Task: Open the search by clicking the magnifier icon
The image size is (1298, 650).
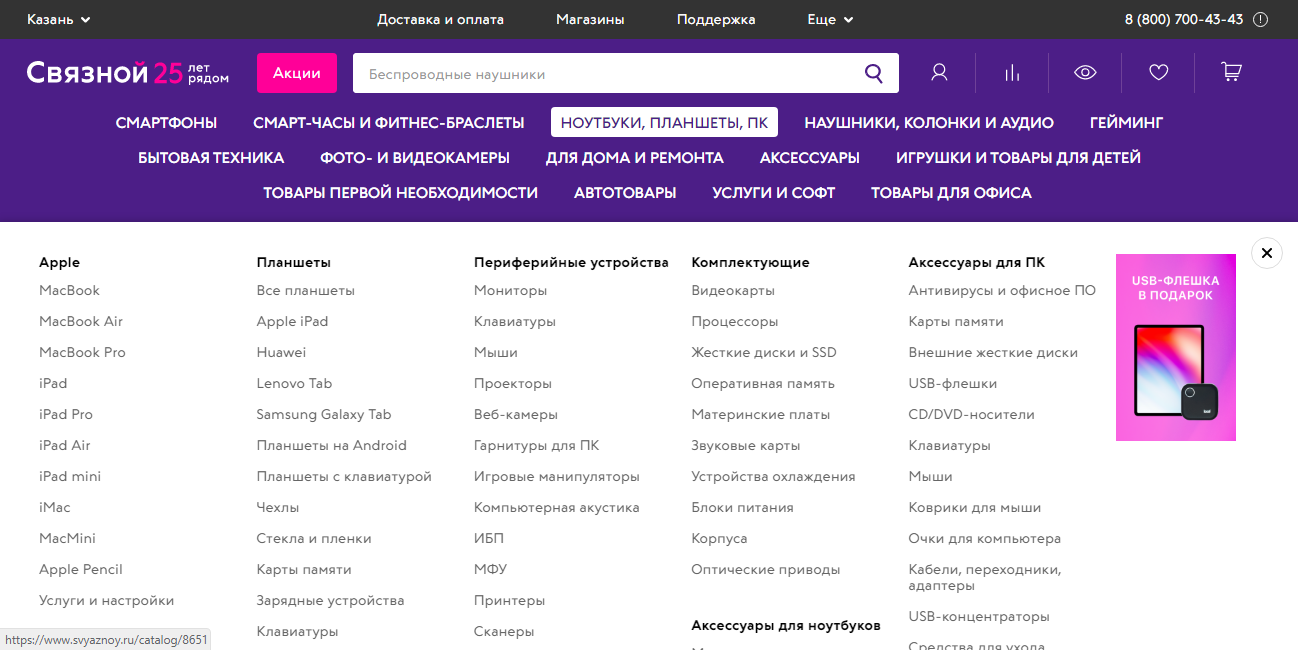Action: pos(873,72)
